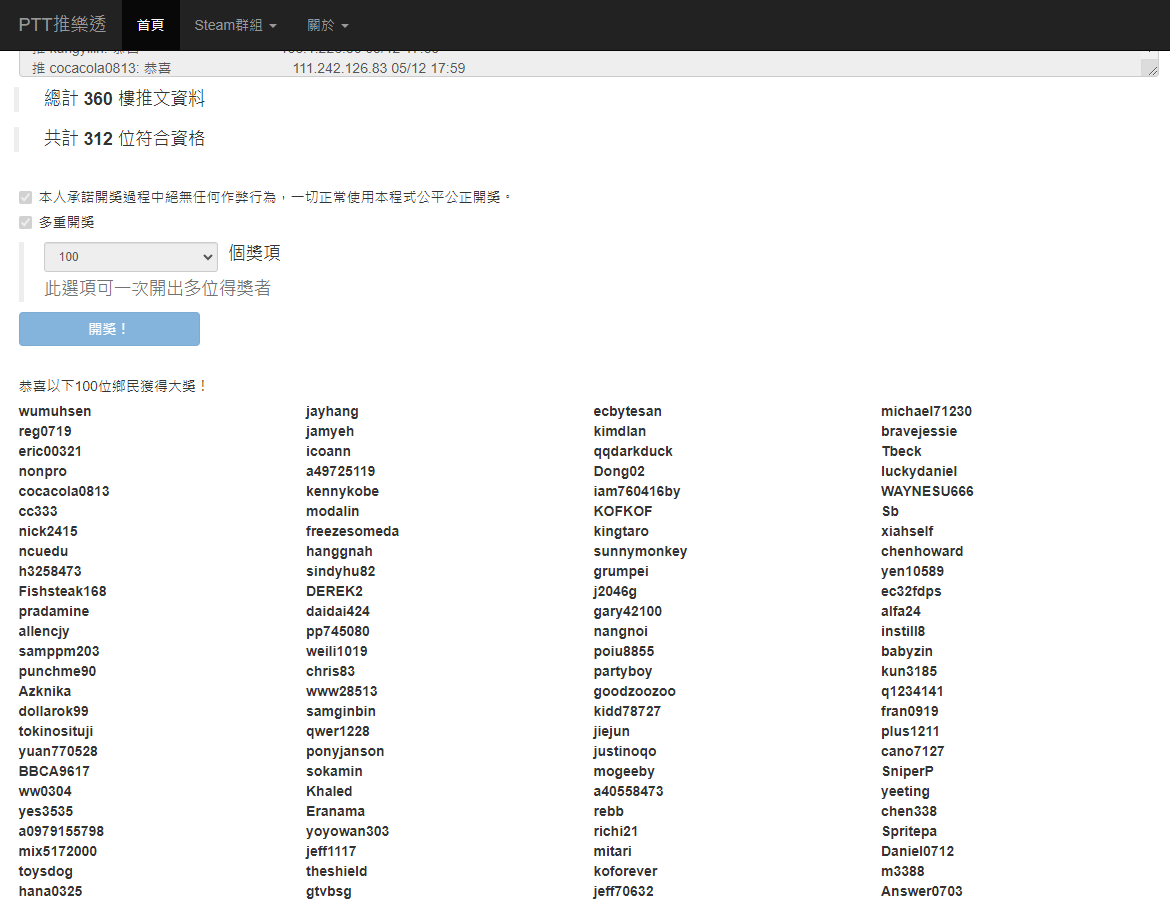This screenshot has height=903, width=1170.
Task: Select winner name ecbytesan
Action: pos(628,411)
